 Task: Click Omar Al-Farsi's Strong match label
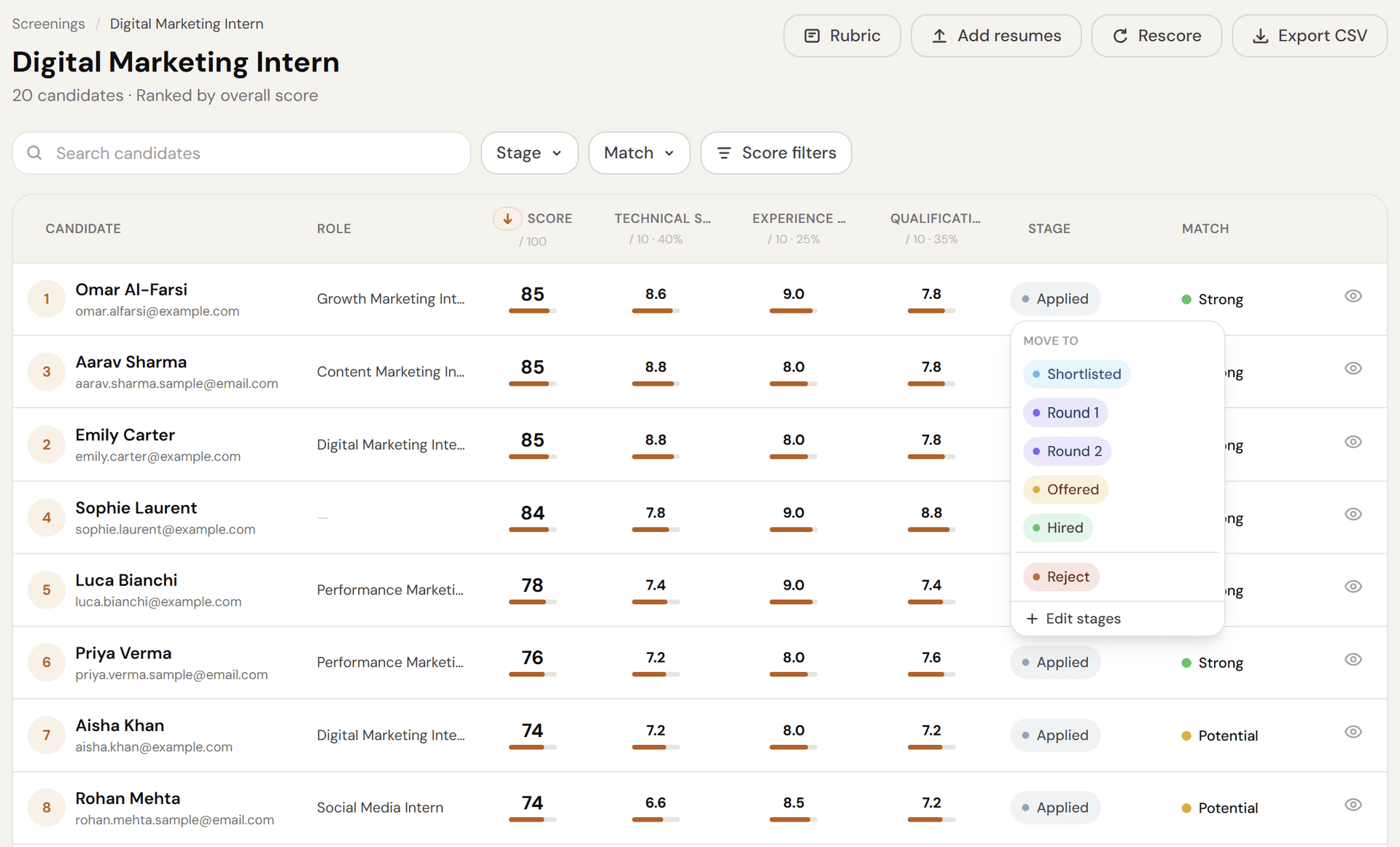(x=1220, y=300)
